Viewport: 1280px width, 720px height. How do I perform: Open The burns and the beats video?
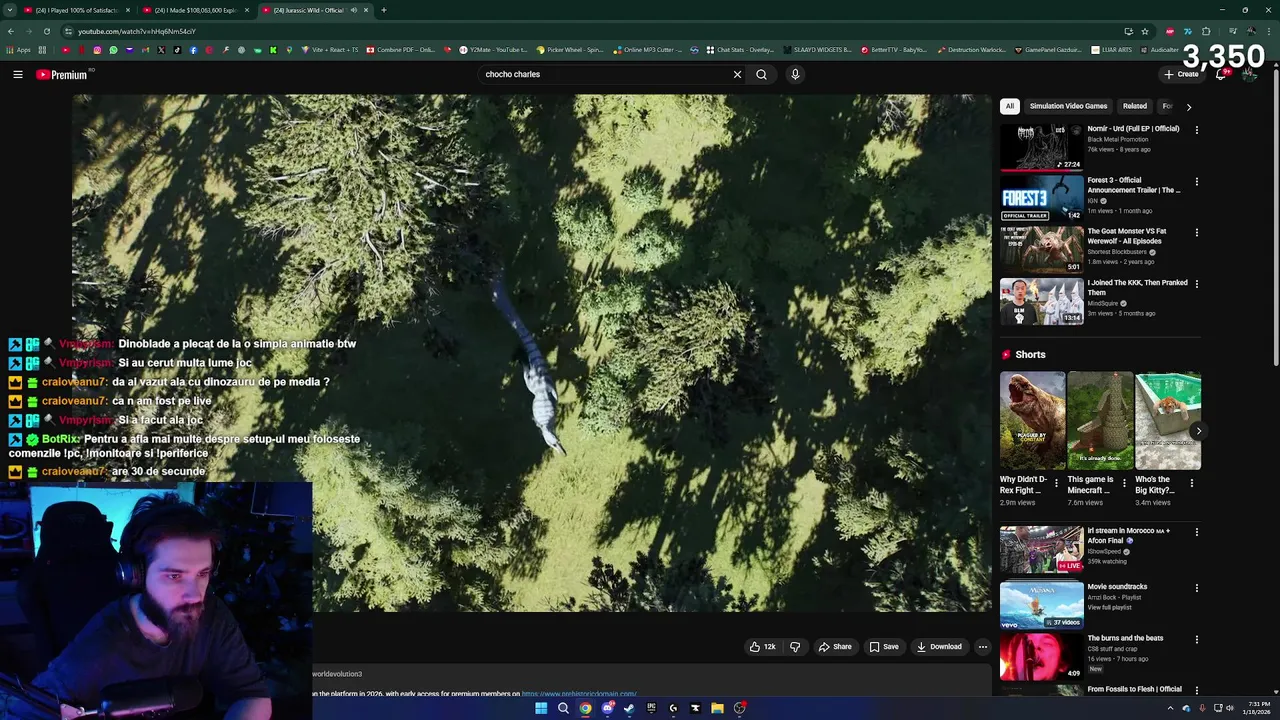[x=1041, y=656]
